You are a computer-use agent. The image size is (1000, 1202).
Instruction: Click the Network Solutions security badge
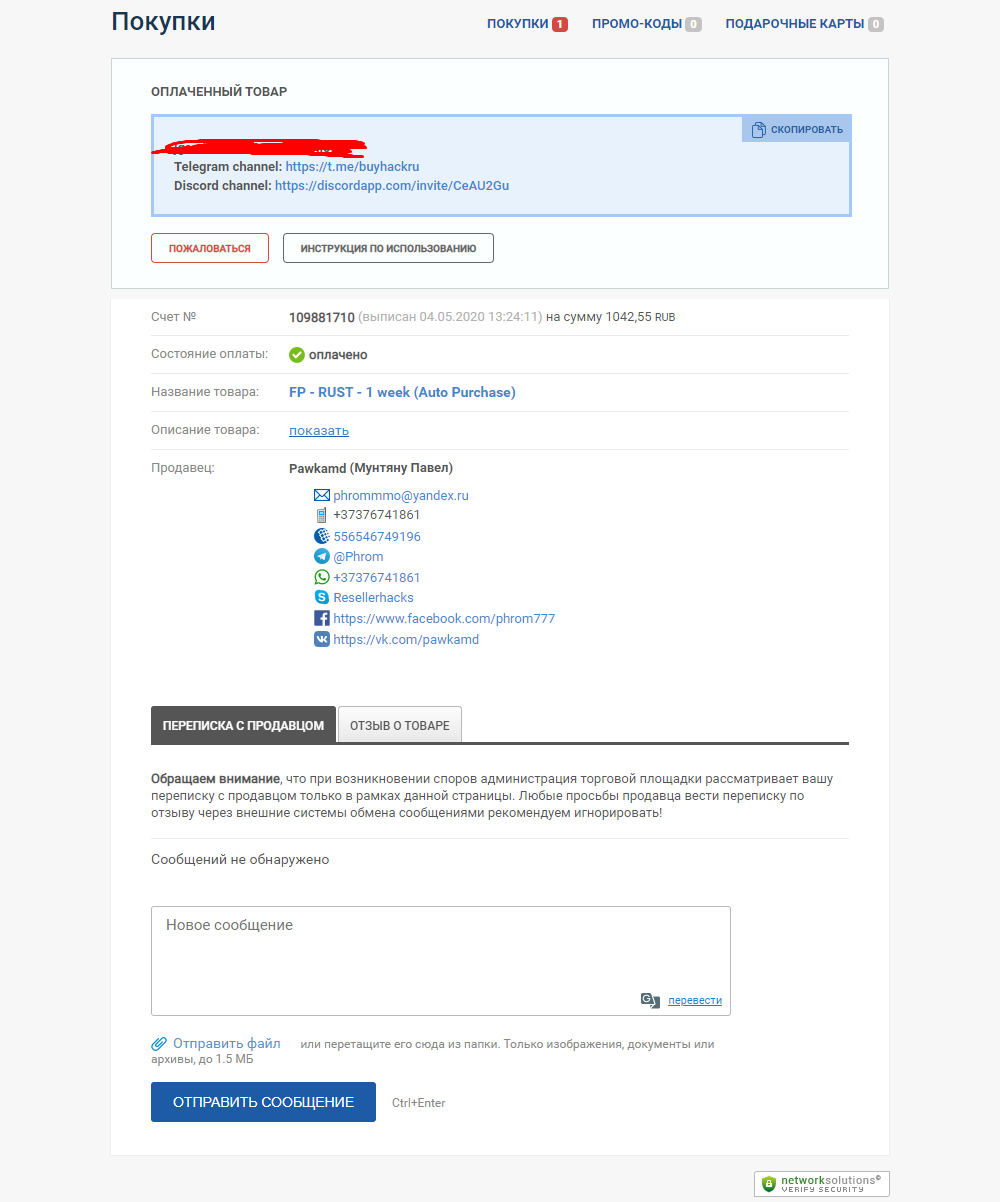point(822,1184)
